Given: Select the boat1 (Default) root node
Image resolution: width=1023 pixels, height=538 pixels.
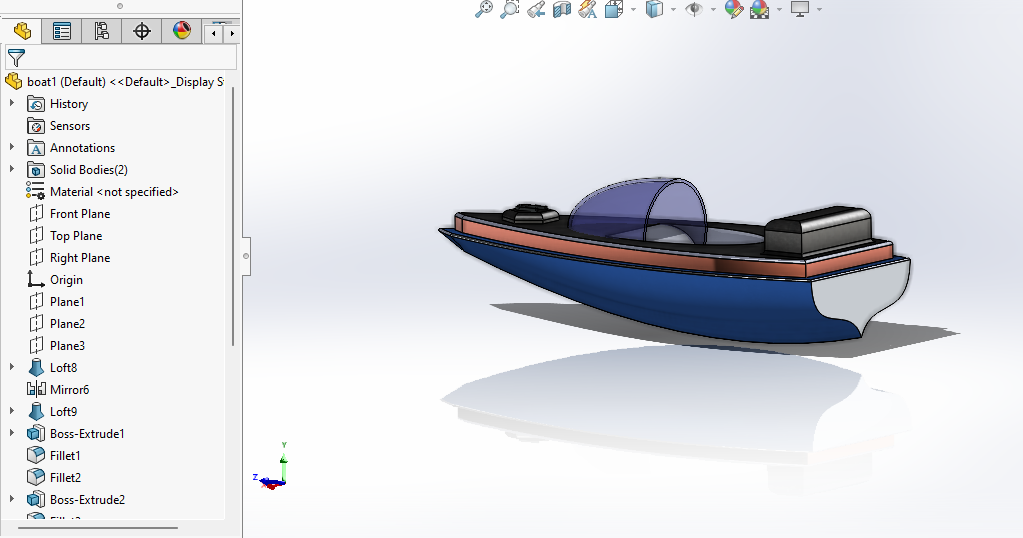Looking at the screenshot, I should tap(115, 82).
